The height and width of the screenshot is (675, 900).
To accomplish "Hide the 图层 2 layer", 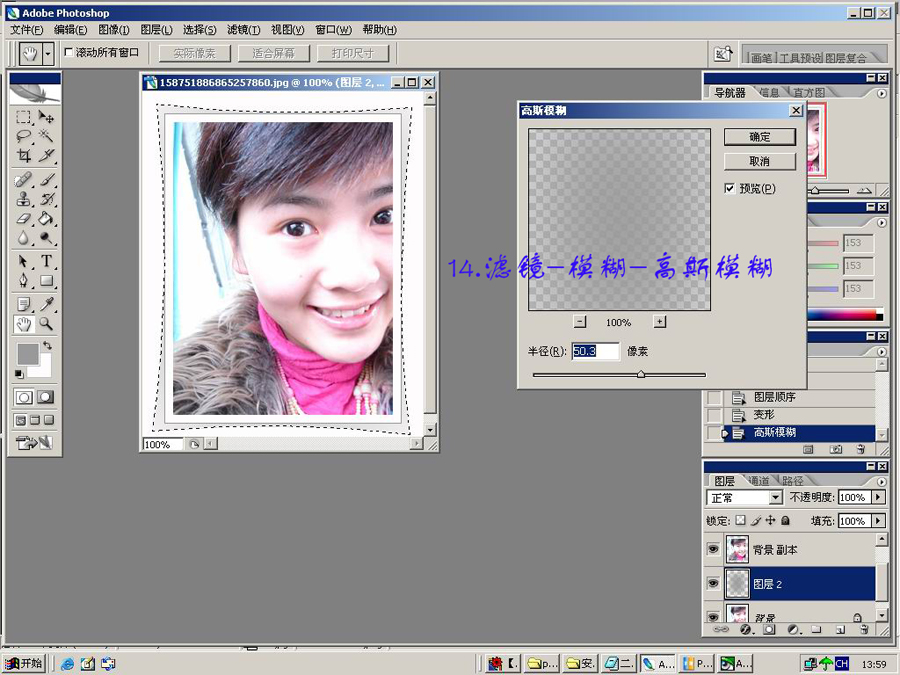I will 713,583.
